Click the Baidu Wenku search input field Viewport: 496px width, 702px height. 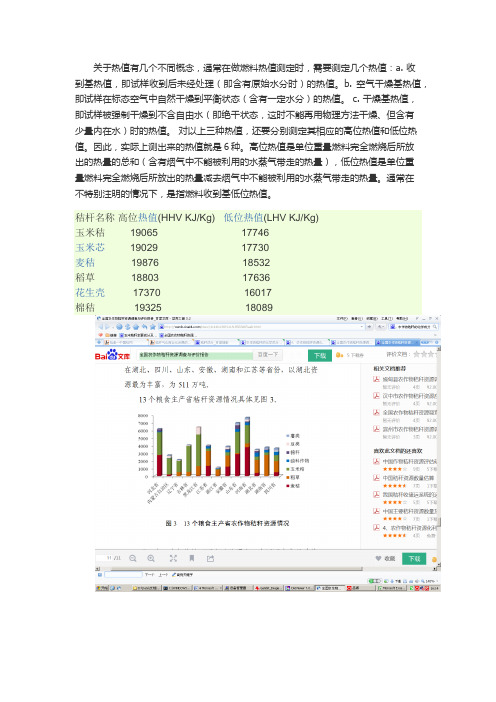(x=196, y=355)
